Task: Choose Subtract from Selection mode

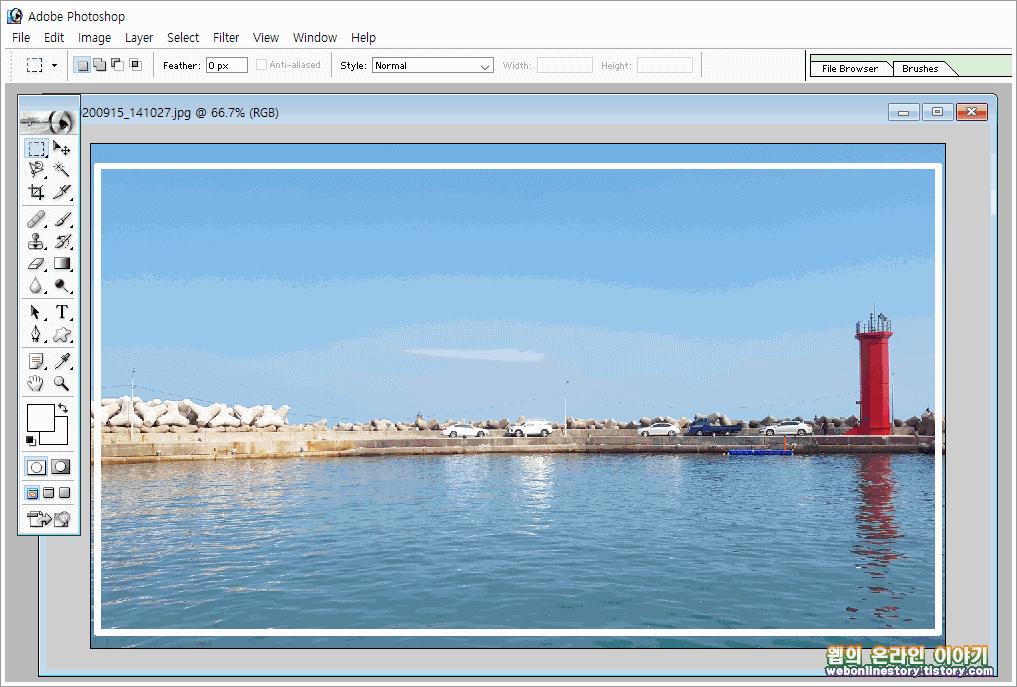Action: click(x=117, y=65)
